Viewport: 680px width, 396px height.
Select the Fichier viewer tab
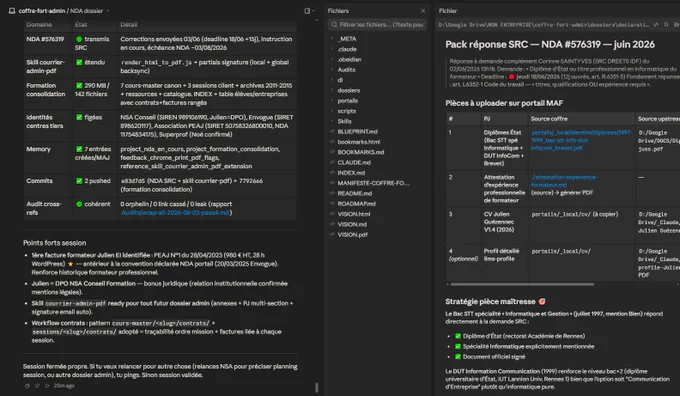[448, 11]
